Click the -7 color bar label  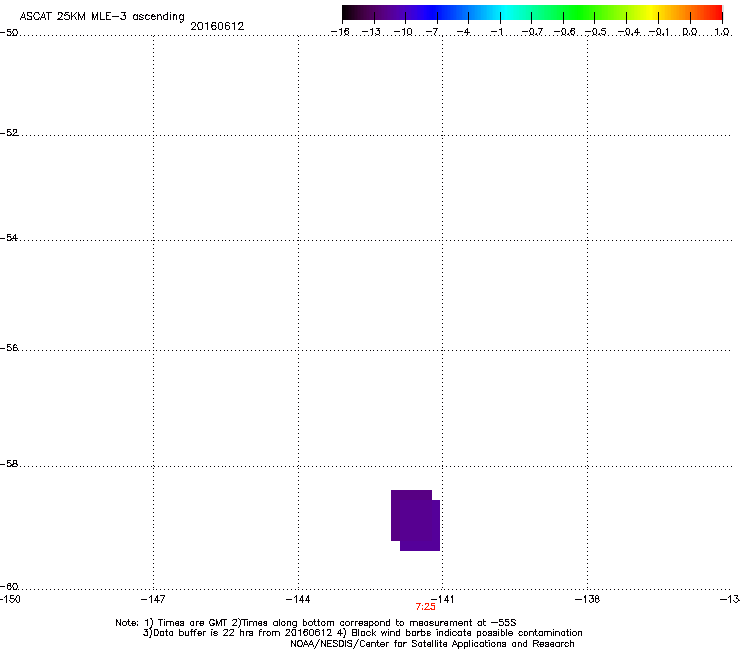(432, 32)
